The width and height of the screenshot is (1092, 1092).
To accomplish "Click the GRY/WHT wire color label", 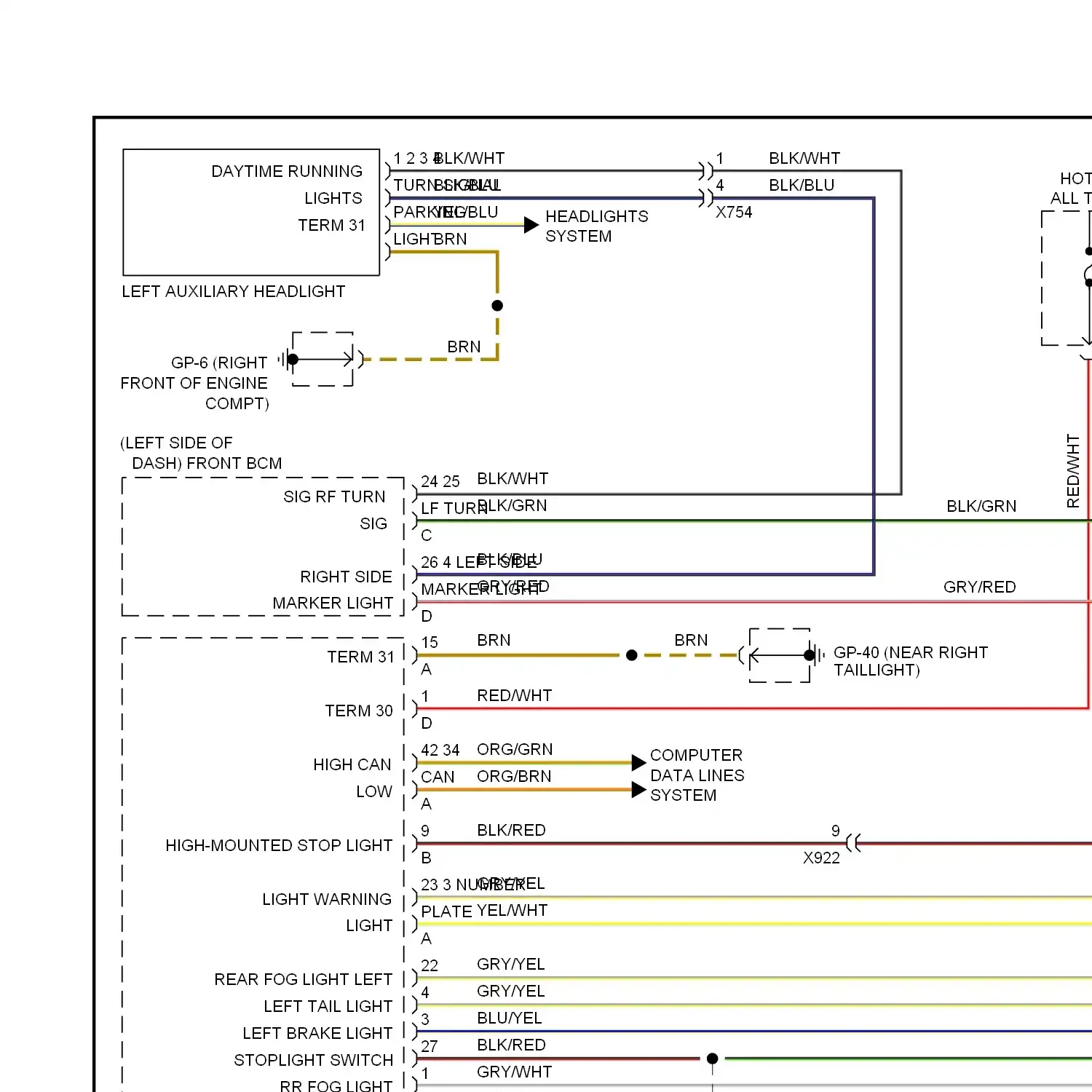I will point(515,1072).
